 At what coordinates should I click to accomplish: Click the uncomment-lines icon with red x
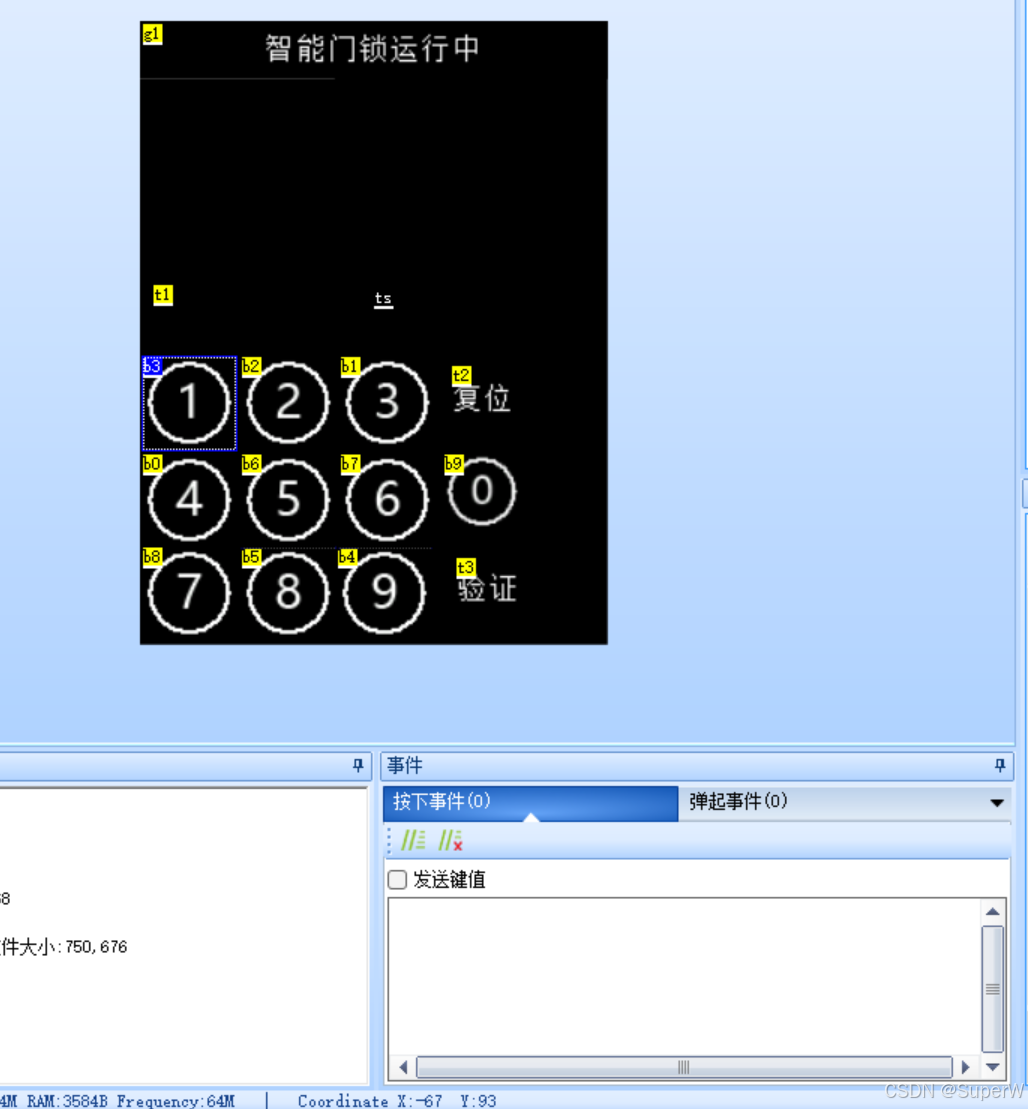tap(451, 840)
